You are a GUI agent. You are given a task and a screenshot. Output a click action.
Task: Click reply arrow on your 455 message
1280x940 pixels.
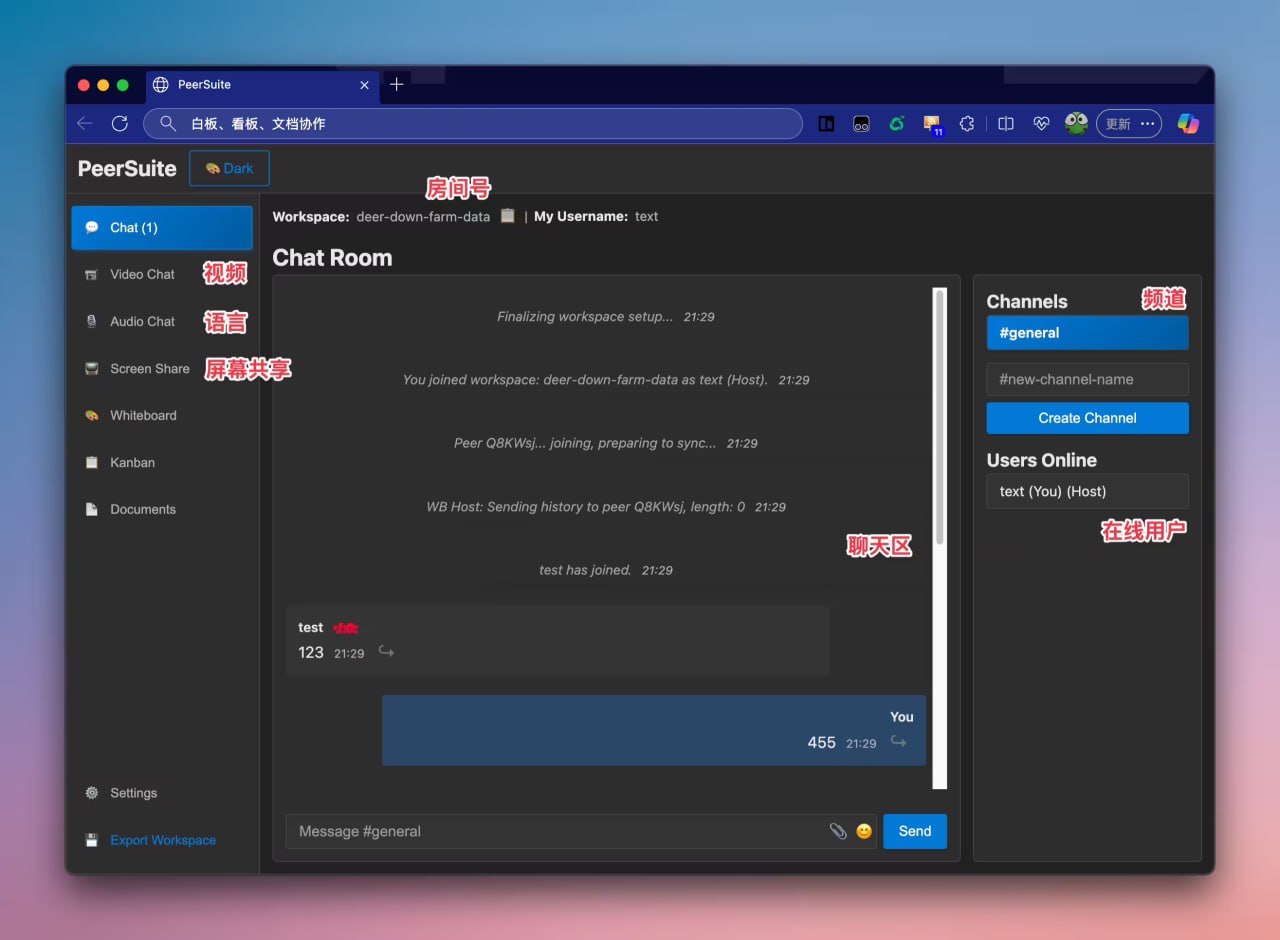898,742
